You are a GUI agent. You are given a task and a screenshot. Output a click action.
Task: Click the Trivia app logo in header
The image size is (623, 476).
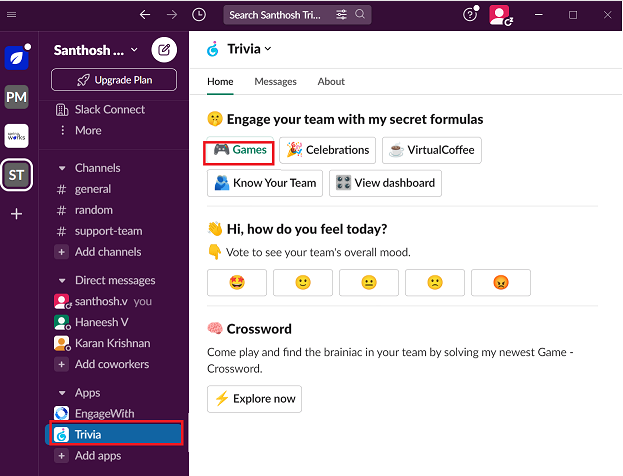(x=213, y=49)
